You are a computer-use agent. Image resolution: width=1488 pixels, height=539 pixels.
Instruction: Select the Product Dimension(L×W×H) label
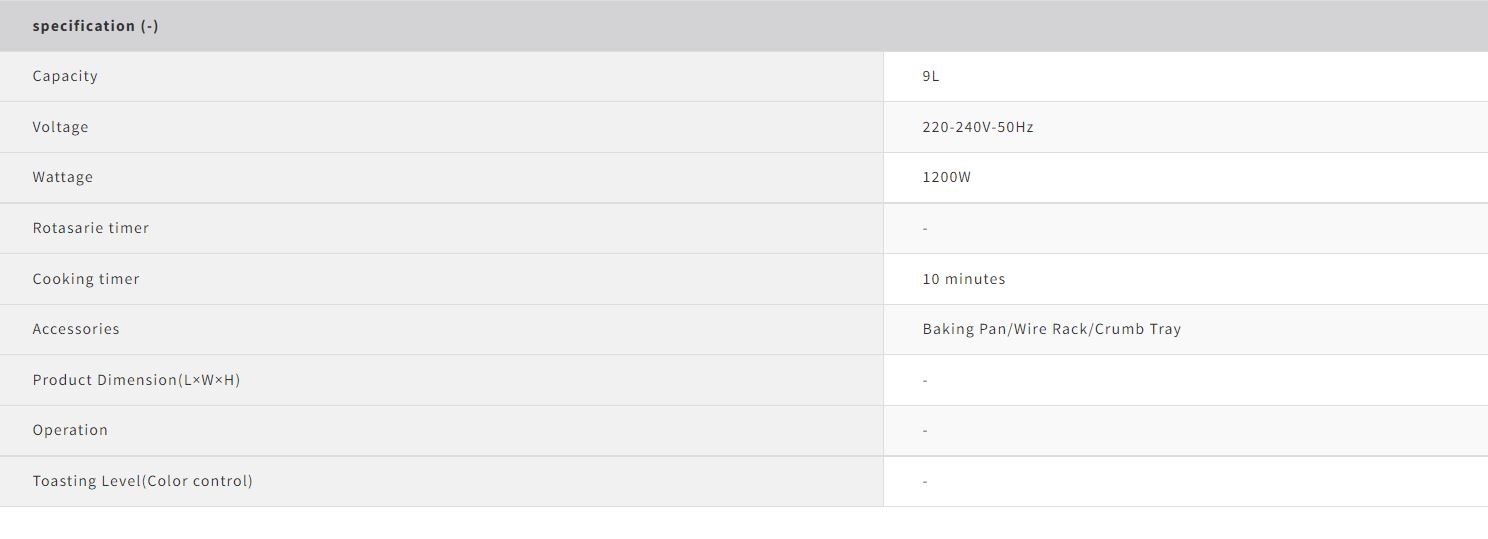point(136,380)
